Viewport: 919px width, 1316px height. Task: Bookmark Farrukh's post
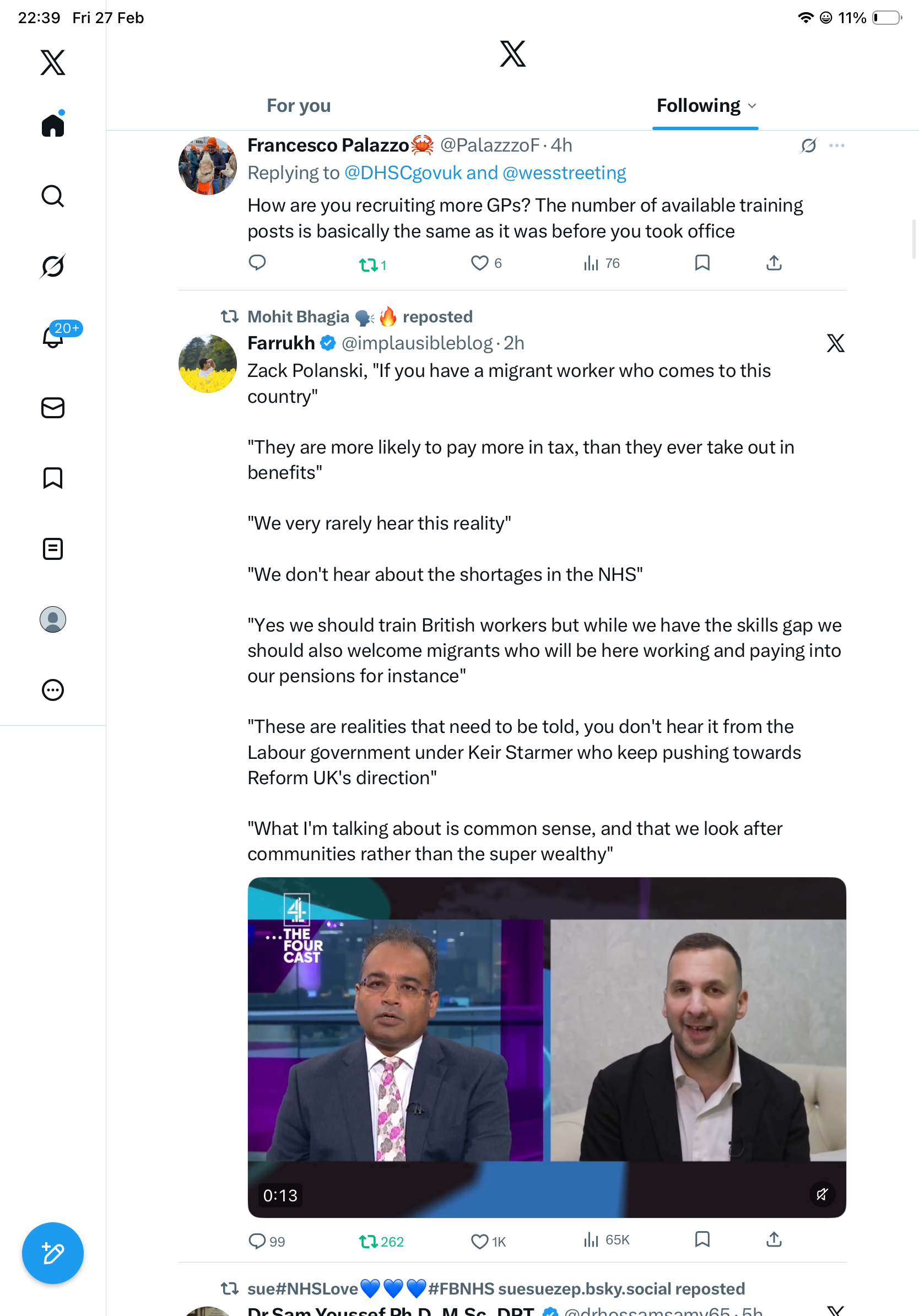[702, 1239]
